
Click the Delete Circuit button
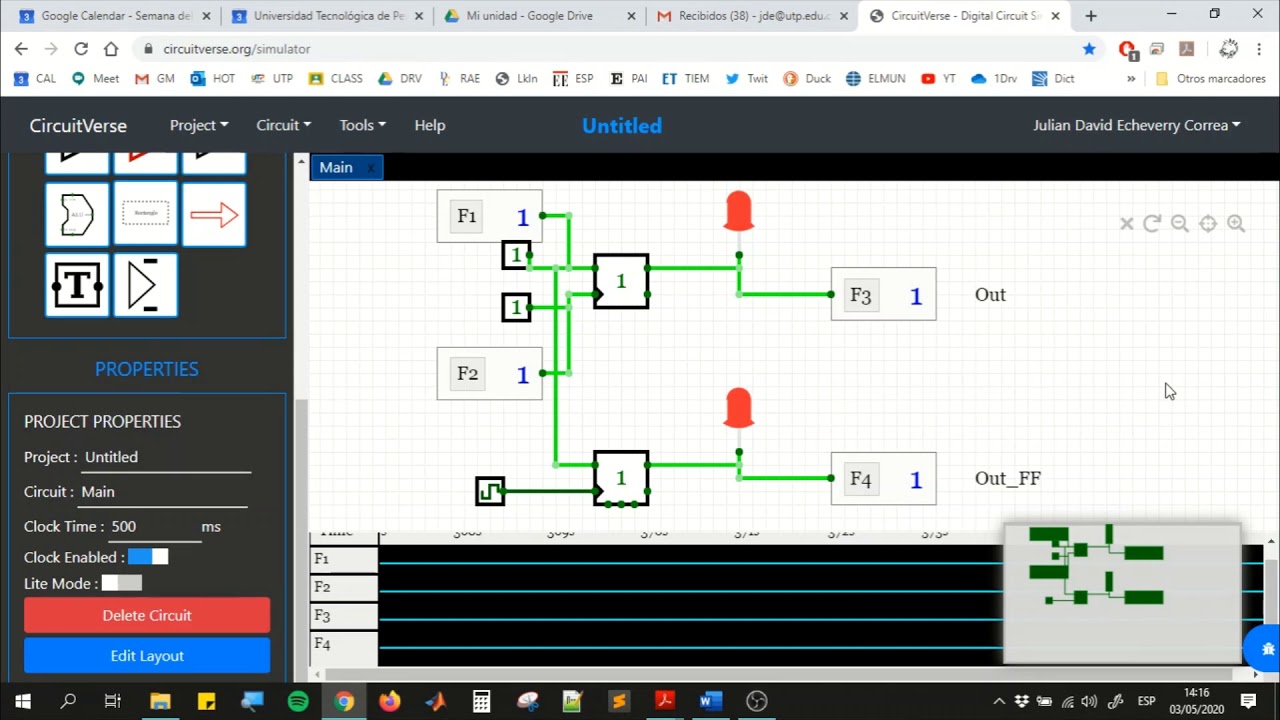147,615
